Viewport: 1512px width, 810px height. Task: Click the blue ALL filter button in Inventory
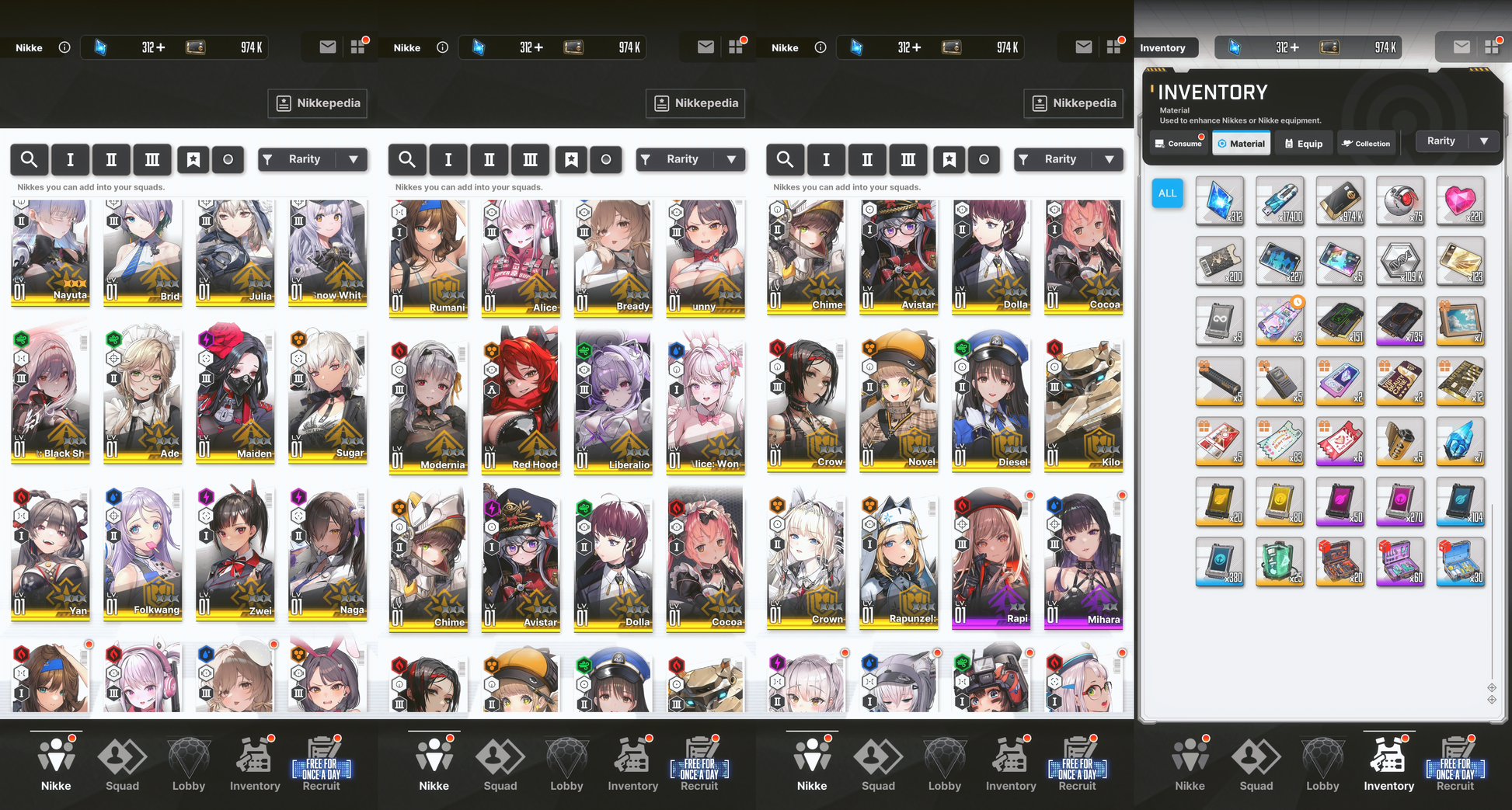(1167, 193)
